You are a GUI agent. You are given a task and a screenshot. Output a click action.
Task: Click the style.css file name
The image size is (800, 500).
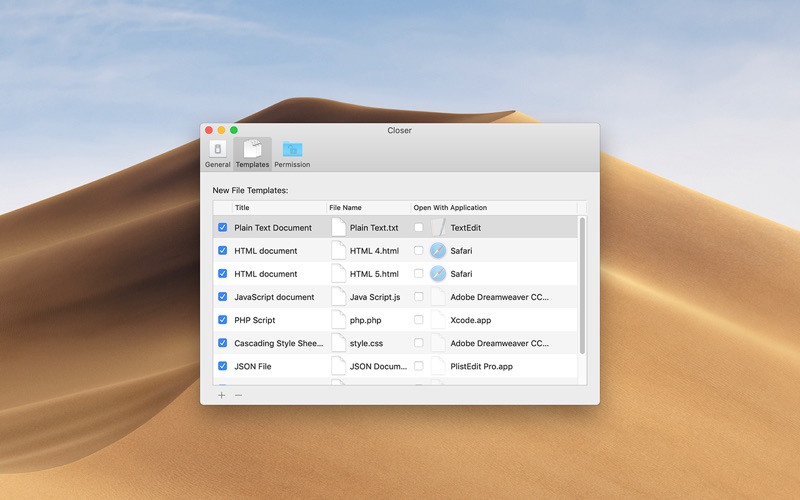pyautogui.click(x=366, y=343)
